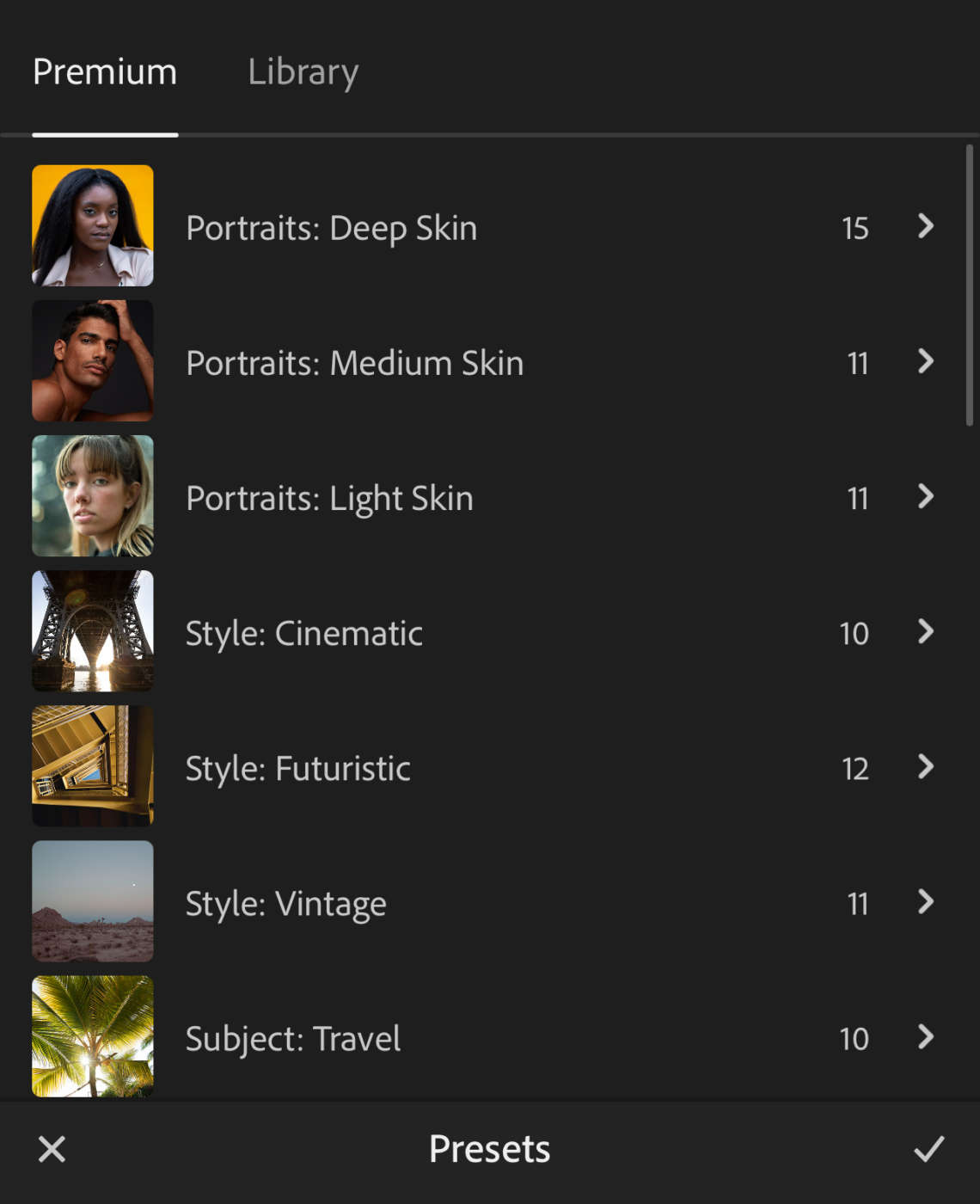Tap the Vintage desert thumbnail

[x=93, y=900]
